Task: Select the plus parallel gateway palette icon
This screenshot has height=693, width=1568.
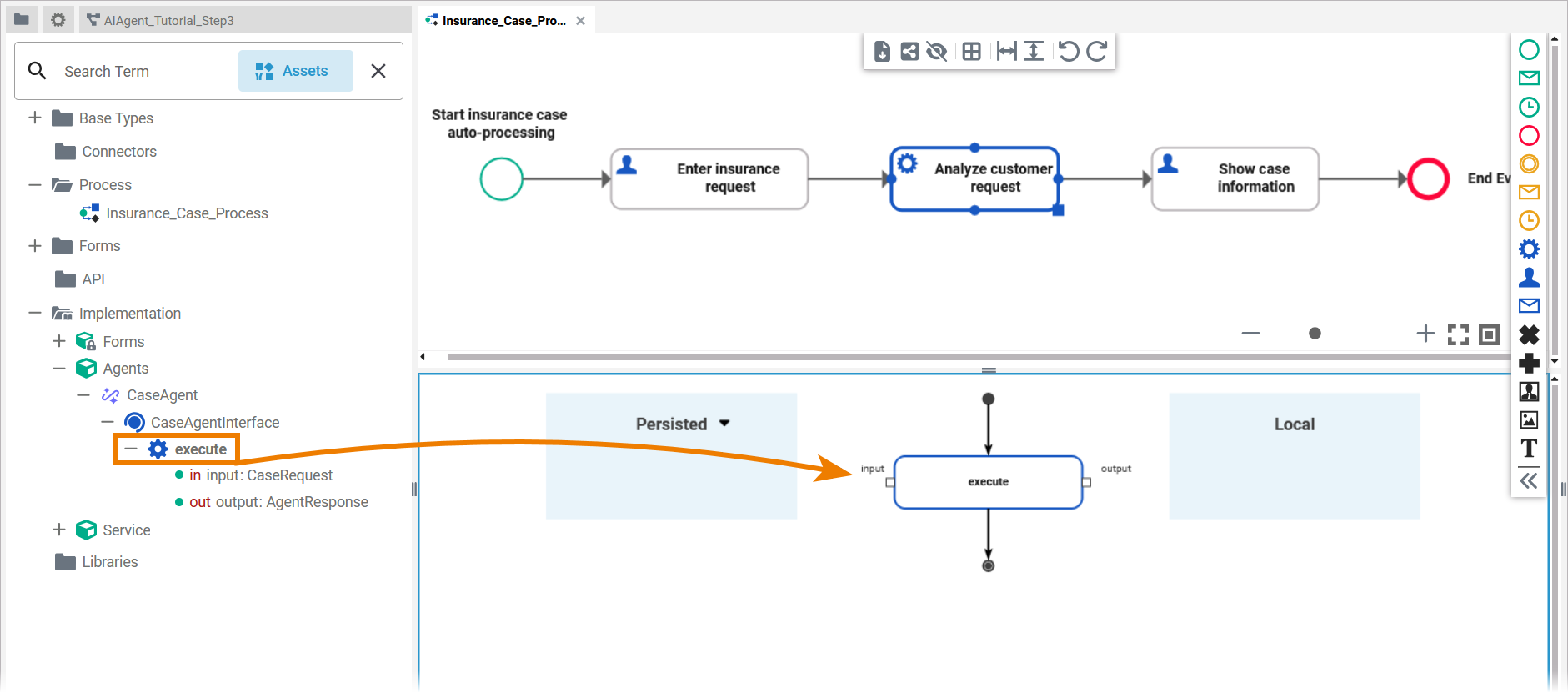Action: tap(1529, 363)
